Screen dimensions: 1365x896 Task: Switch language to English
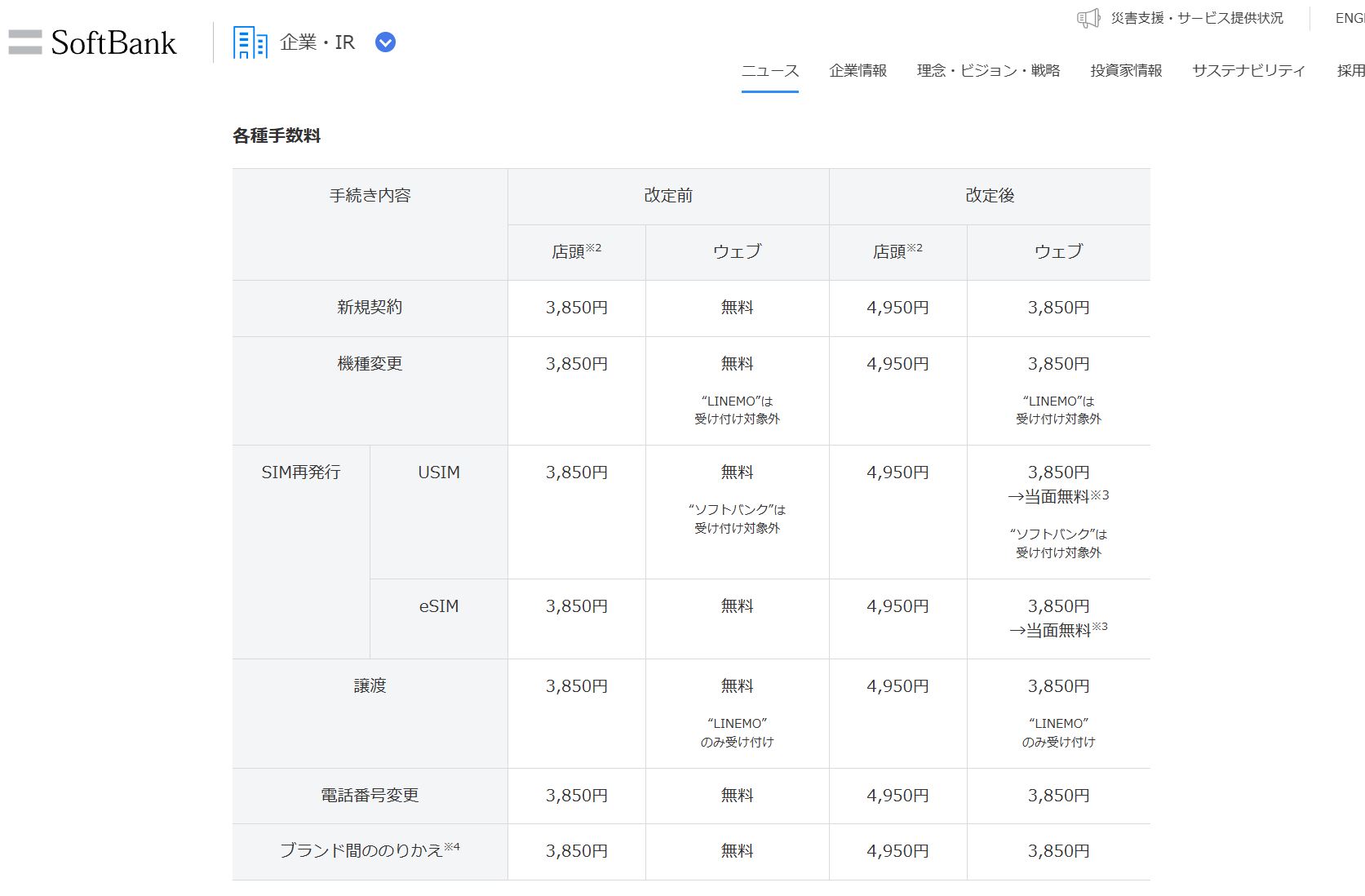pos(1350,18)
